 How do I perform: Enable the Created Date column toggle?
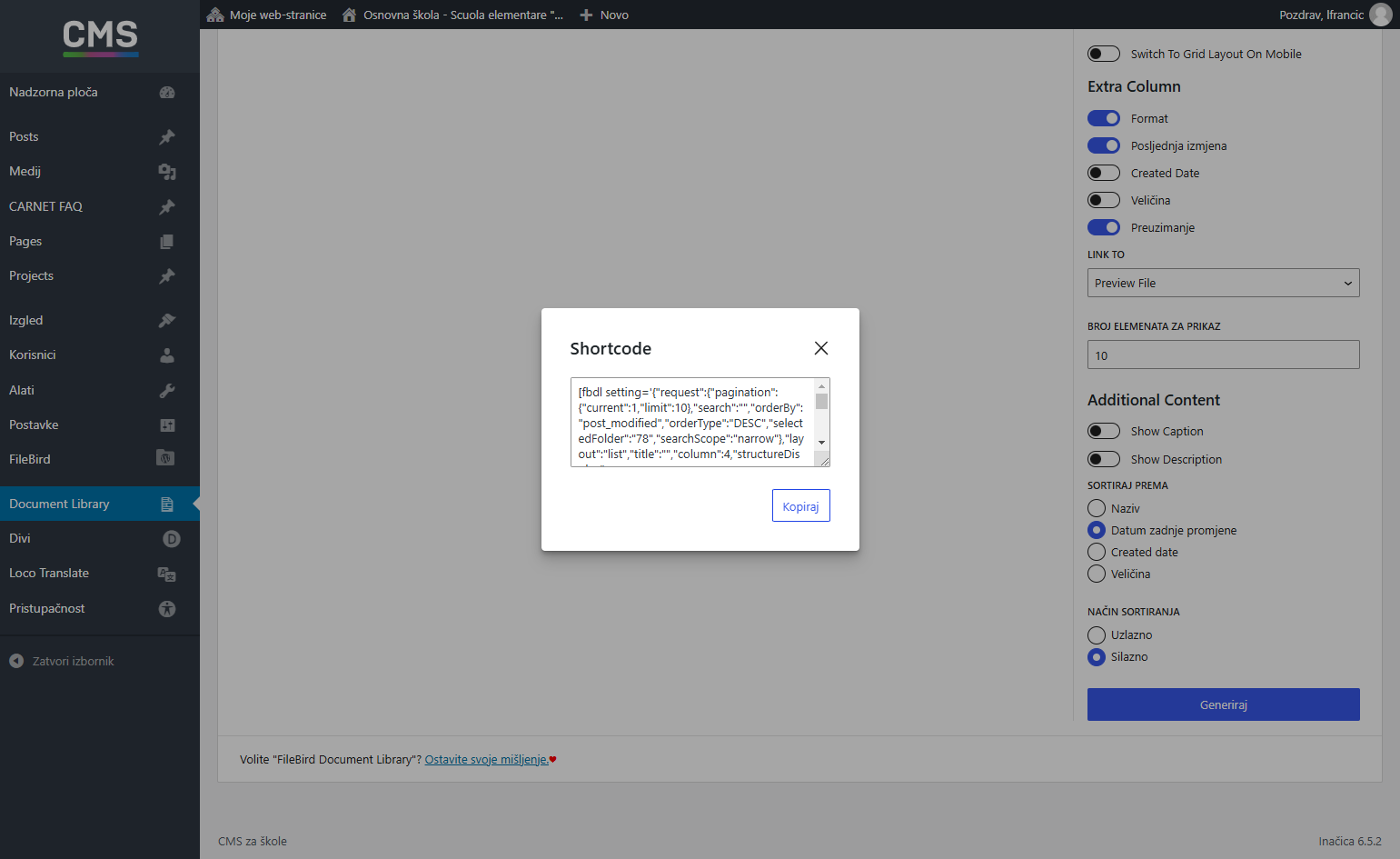[x=1104, y=173]
